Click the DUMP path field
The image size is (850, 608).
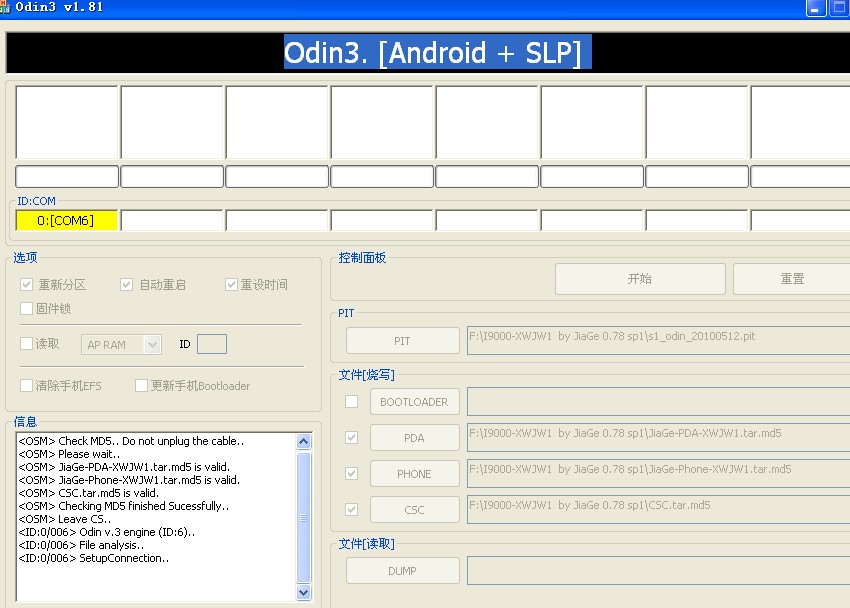coord(658,571)
